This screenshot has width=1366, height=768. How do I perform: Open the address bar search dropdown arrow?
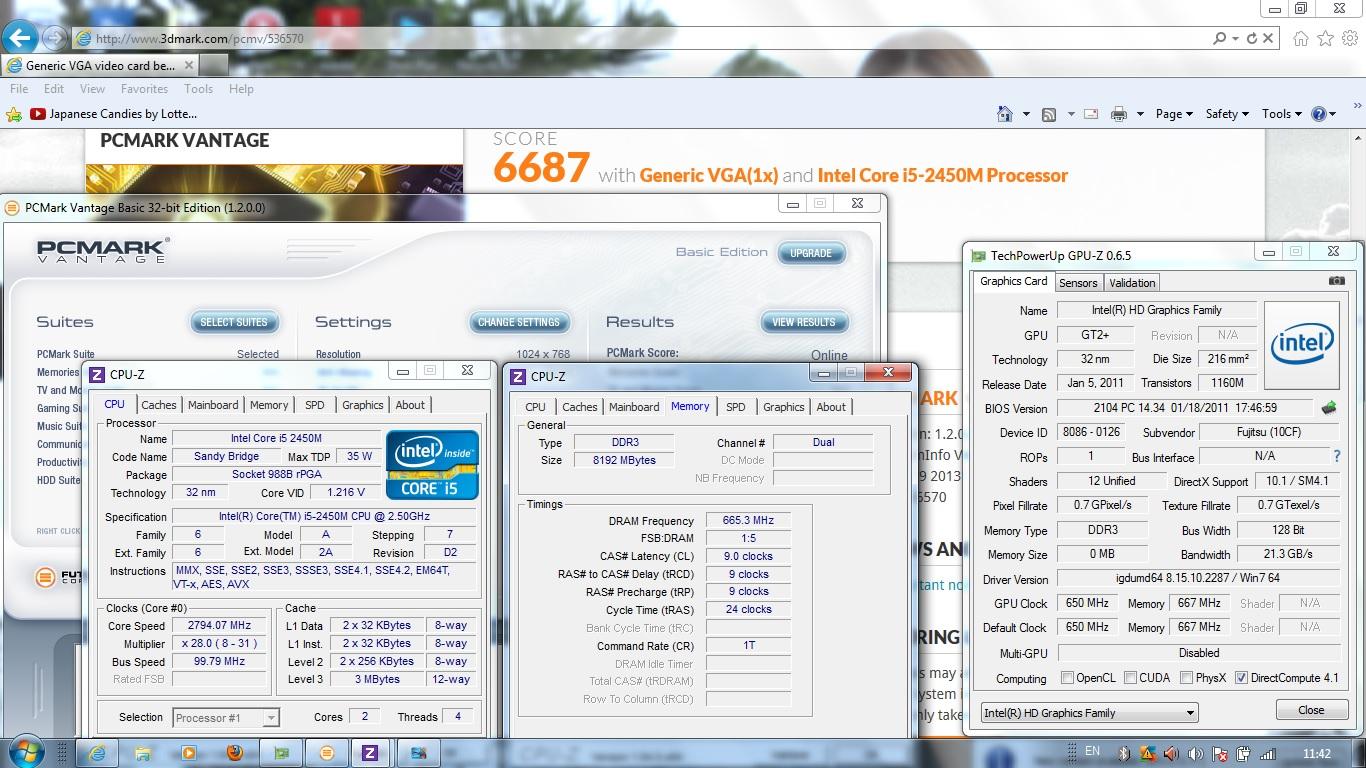click(x=1236, y=38)
